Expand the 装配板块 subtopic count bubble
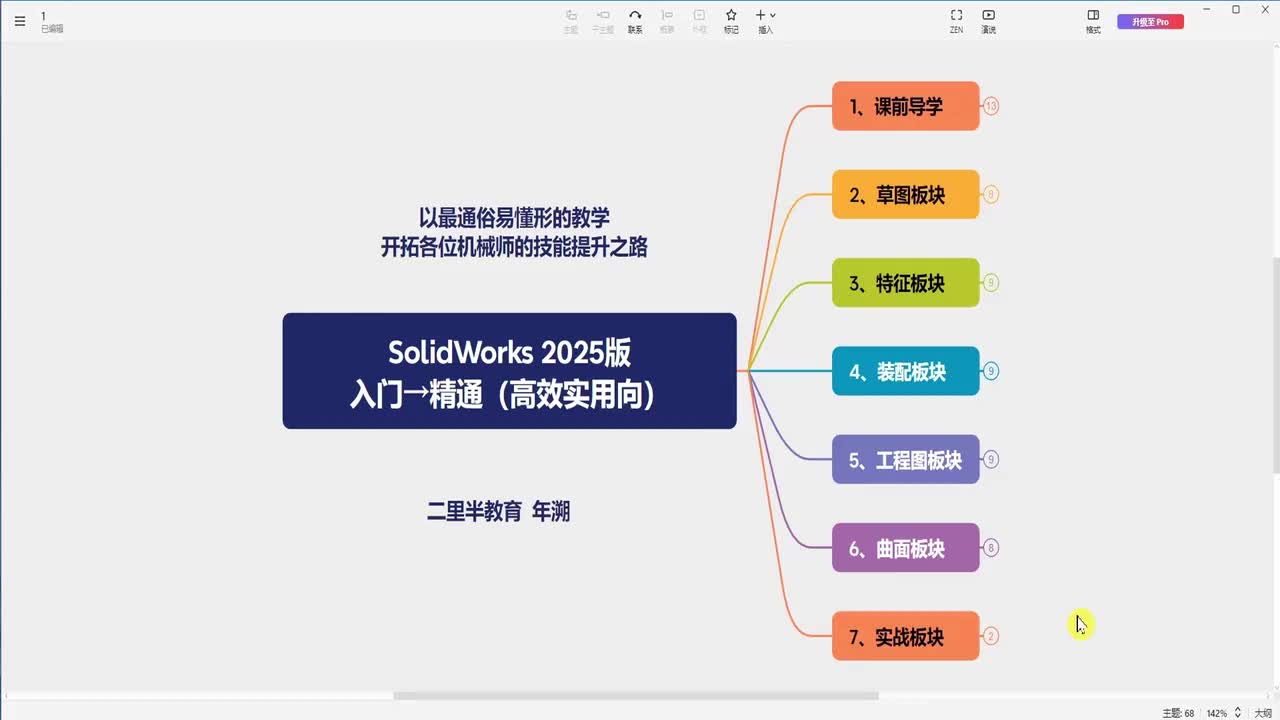Viewport: 1280px width, 720px height. pyautogui.click(x=991, y=371)
